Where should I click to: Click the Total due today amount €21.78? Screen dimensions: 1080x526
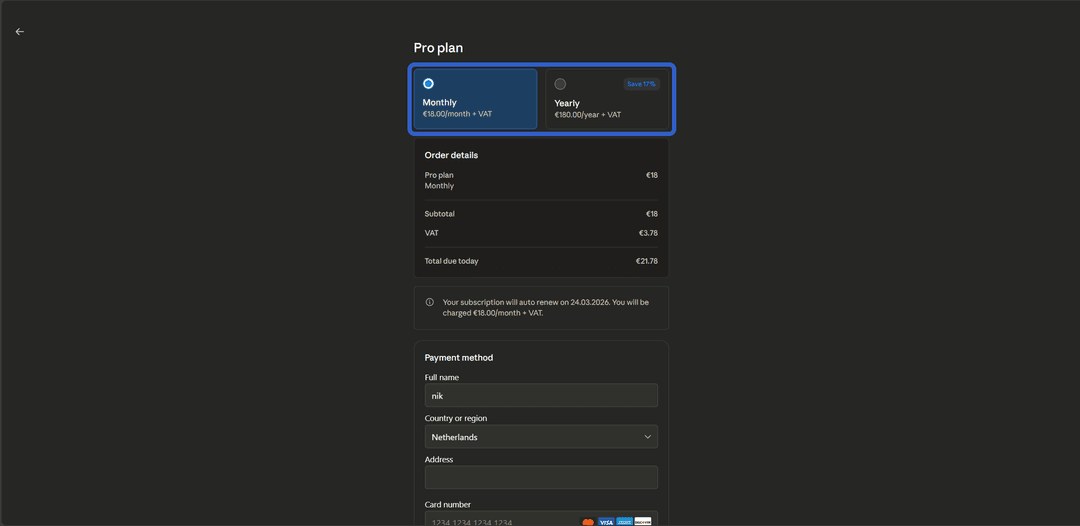pos(647,261)
